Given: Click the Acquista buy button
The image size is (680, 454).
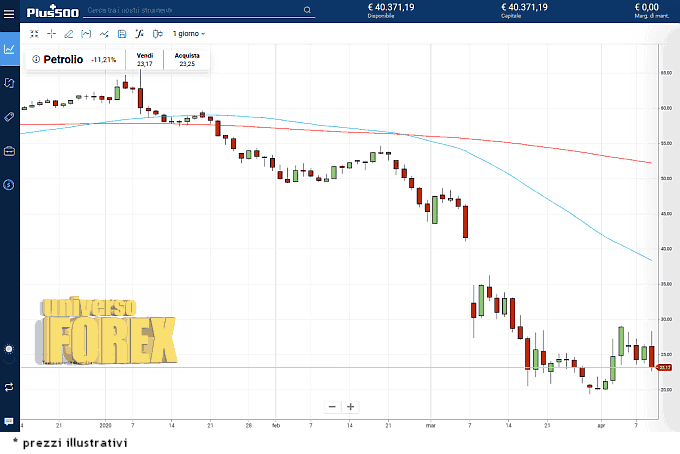Looking at the screenshot, I should pyautogui.click(x=187, y=60).
